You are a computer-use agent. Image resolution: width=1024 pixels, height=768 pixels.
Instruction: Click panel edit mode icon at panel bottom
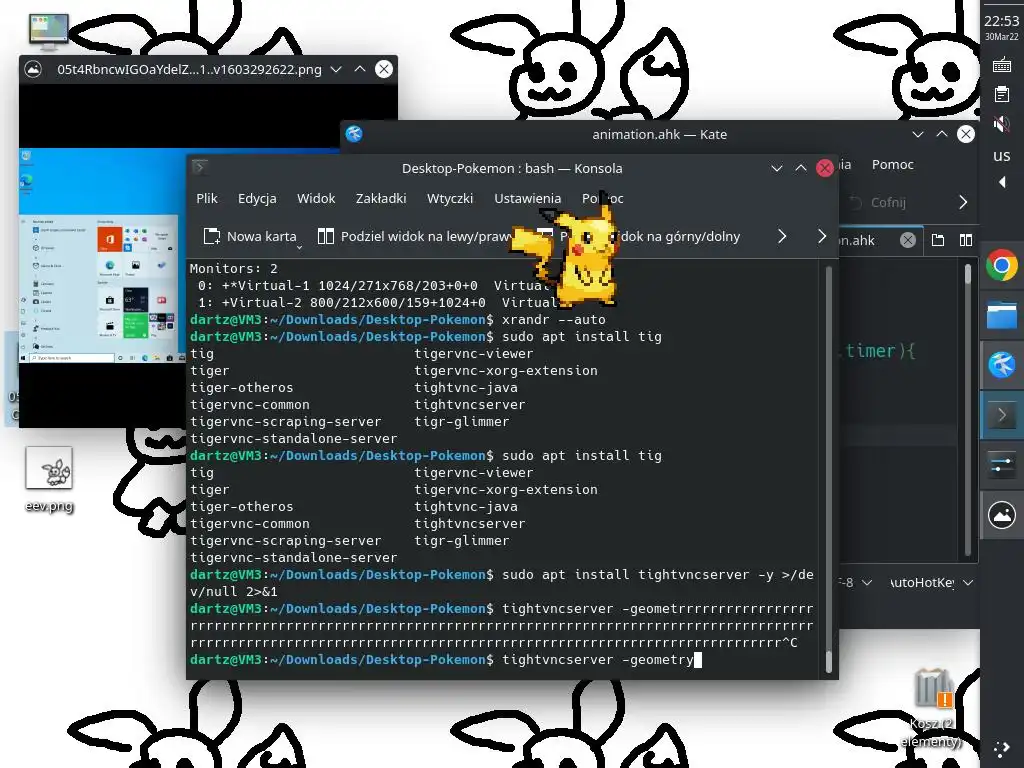click(1002, 749)
